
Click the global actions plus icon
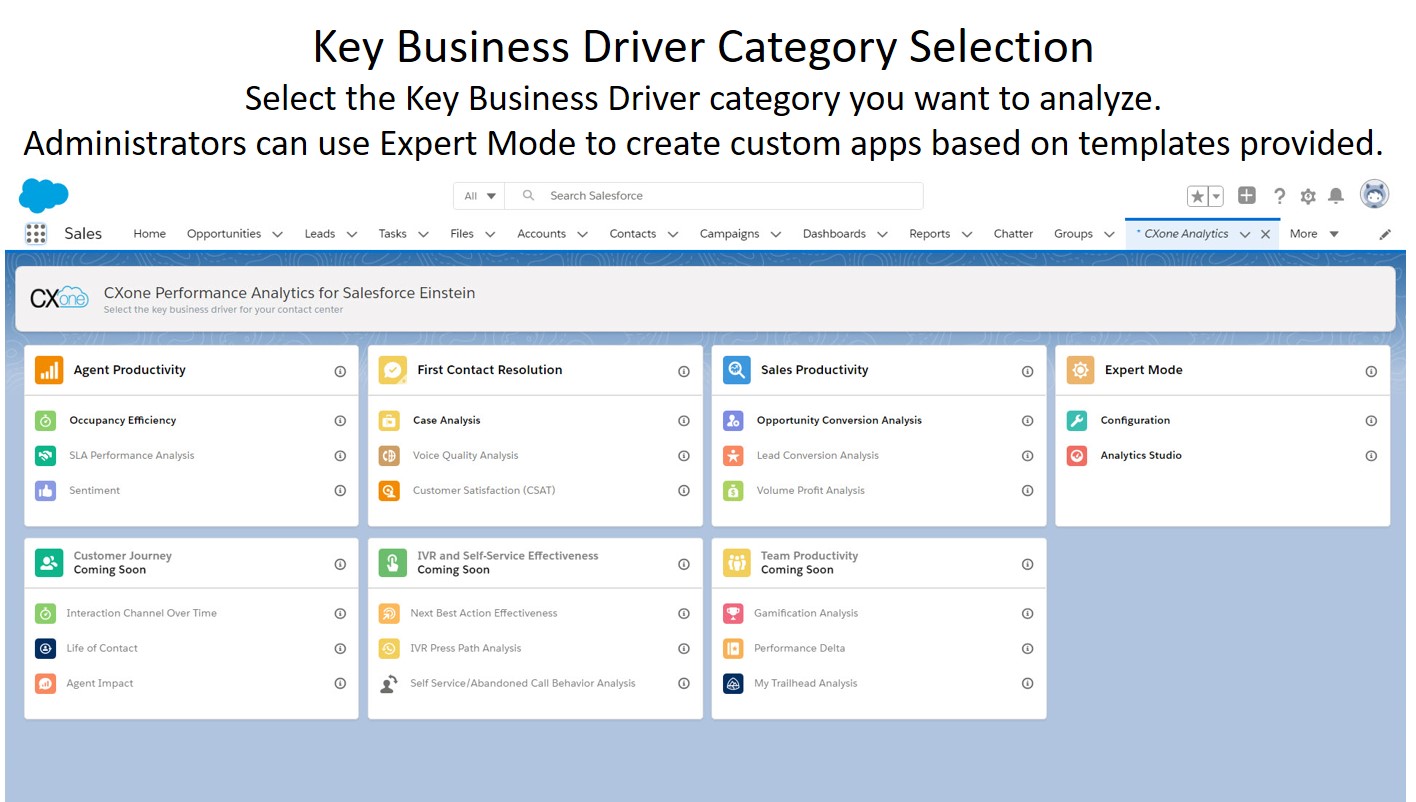click(x=1246, y=196)
